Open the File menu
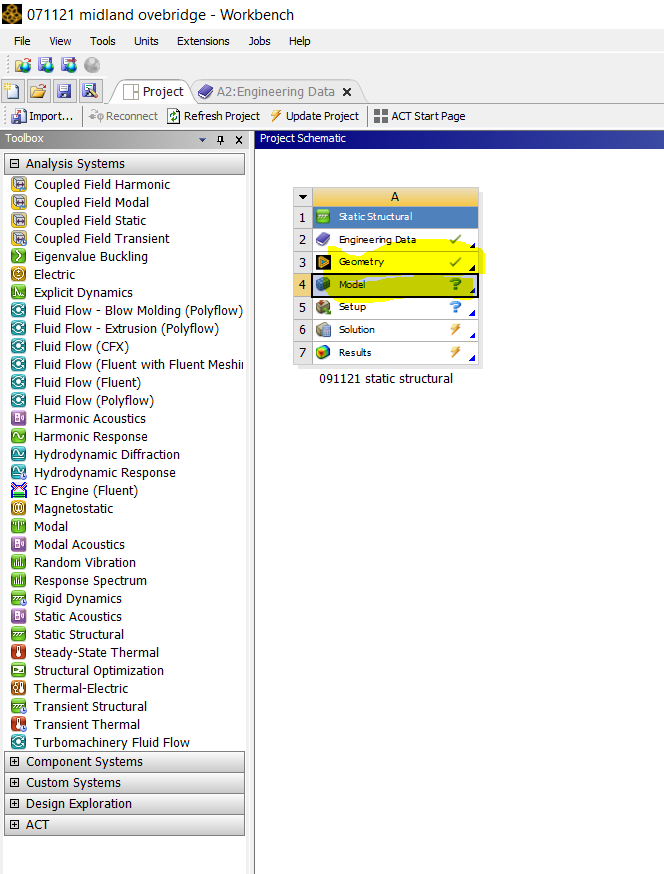 click(x=22, y=41)
